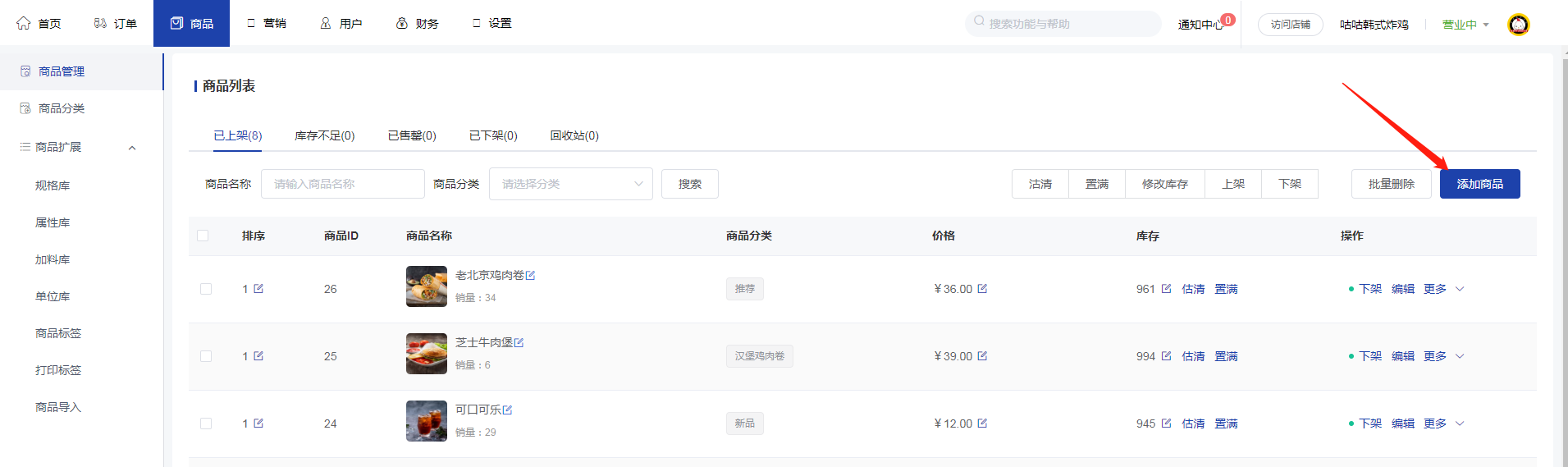The image size is (1568, 467).
Task: Edit the stock icon next to 994
Action: click(1166, 355)
